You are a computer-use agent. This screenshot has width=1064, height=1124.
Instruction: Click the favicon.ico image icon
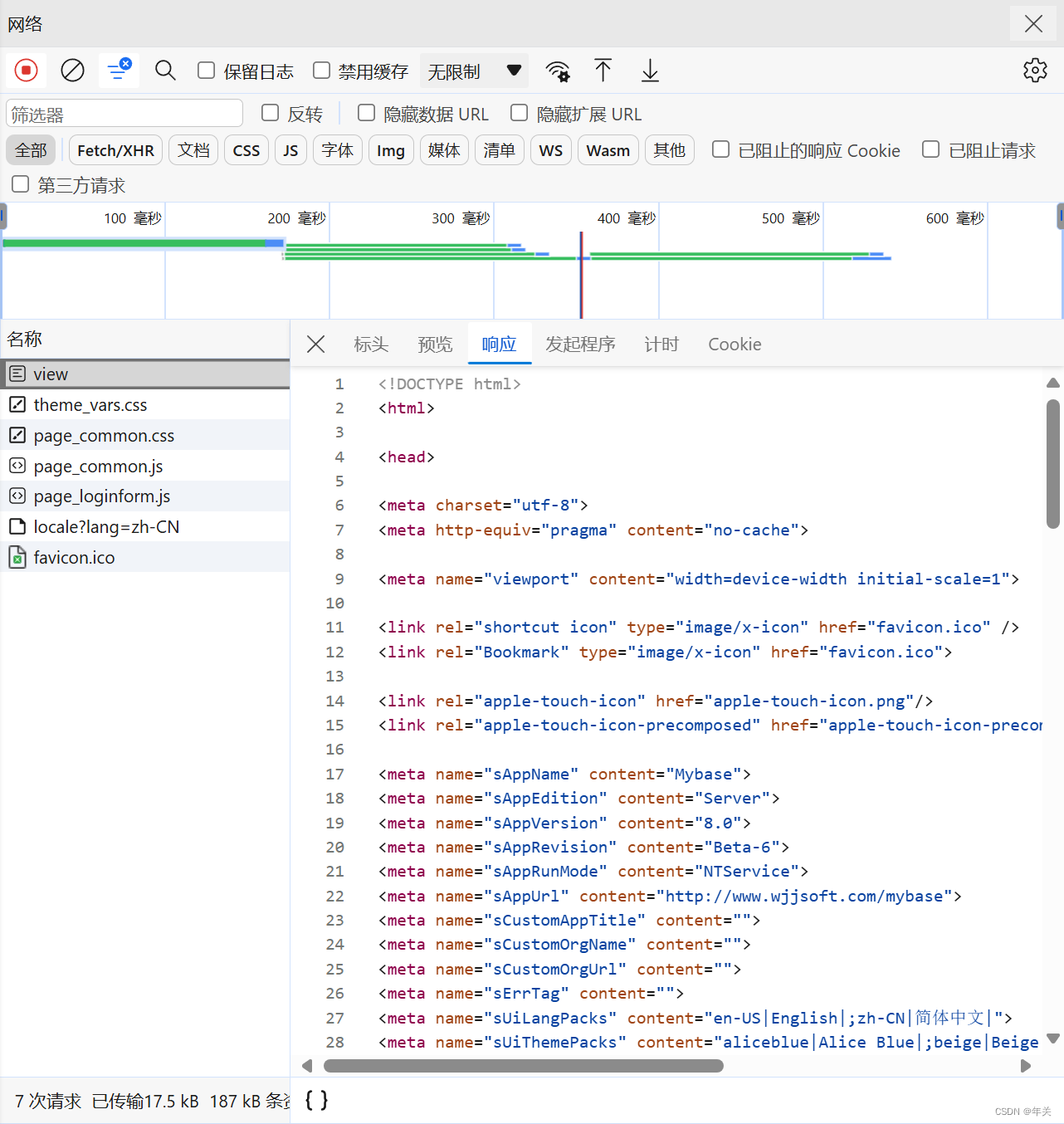pyautogui.click(x=17, y=557)
